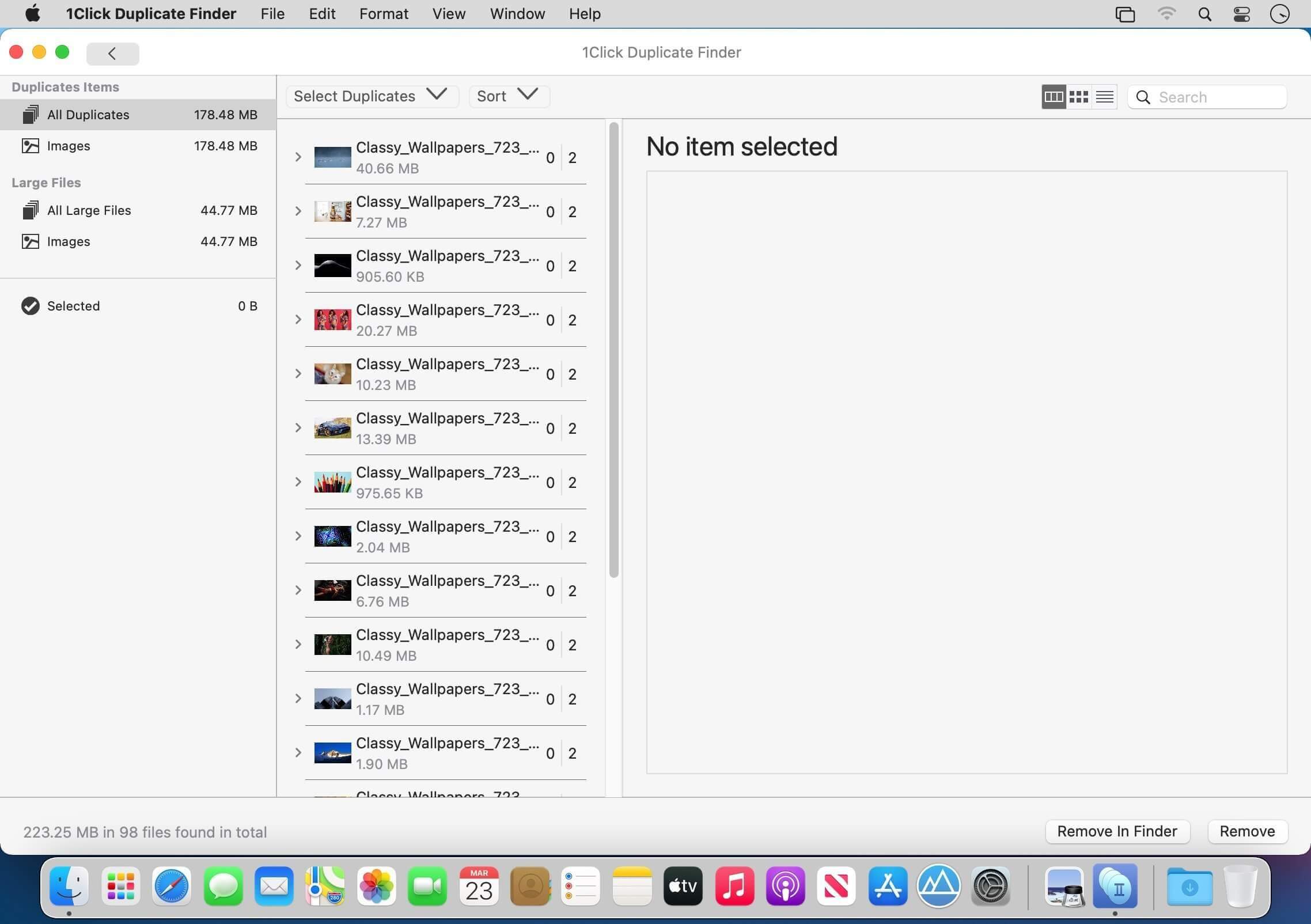Open Spotlight search in menu bar
This screenshot has width=1311, height=924.
(1204, 14)
